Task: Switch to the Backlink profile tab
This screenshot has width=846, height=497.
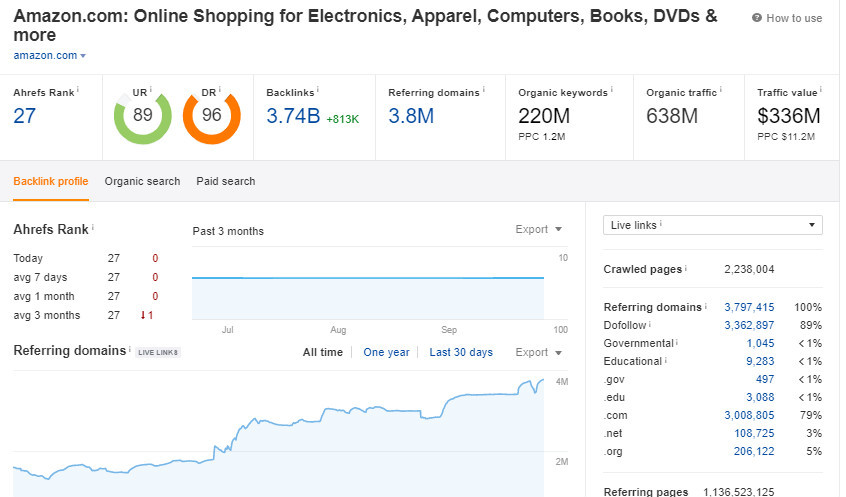Action: (x=51, y=181)
